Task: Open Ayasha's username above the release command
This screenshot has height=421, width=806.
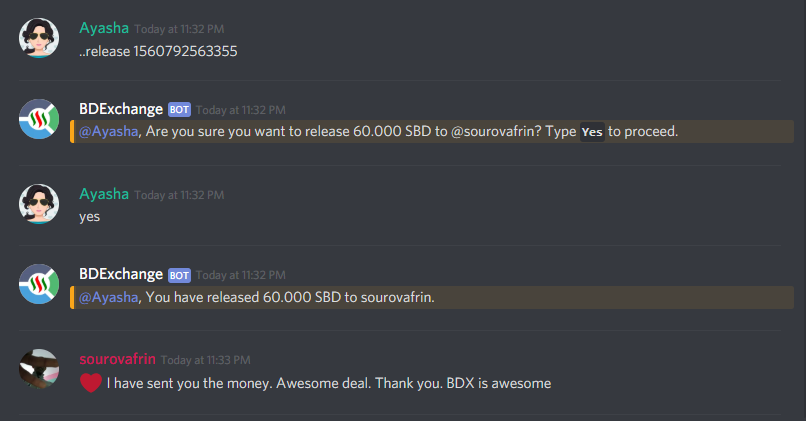Action: [x=104, y=28]
